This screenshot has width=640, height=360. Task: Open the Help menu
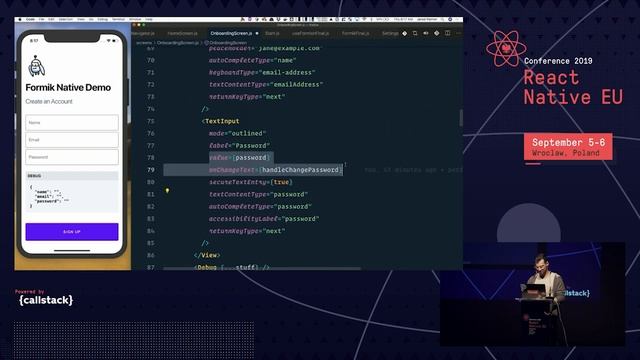[x=149, y=19]
